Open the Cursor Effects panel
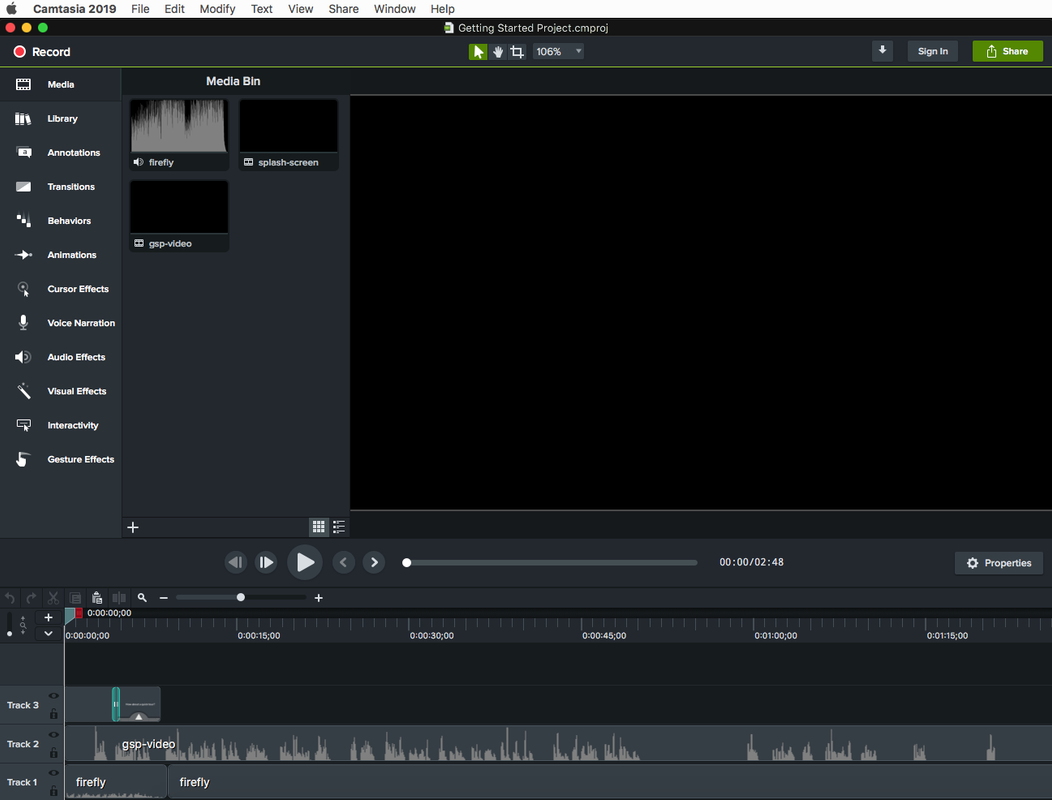Image resolution: width=1052 pixels, height=800 pixels. (x=60, y=289)
